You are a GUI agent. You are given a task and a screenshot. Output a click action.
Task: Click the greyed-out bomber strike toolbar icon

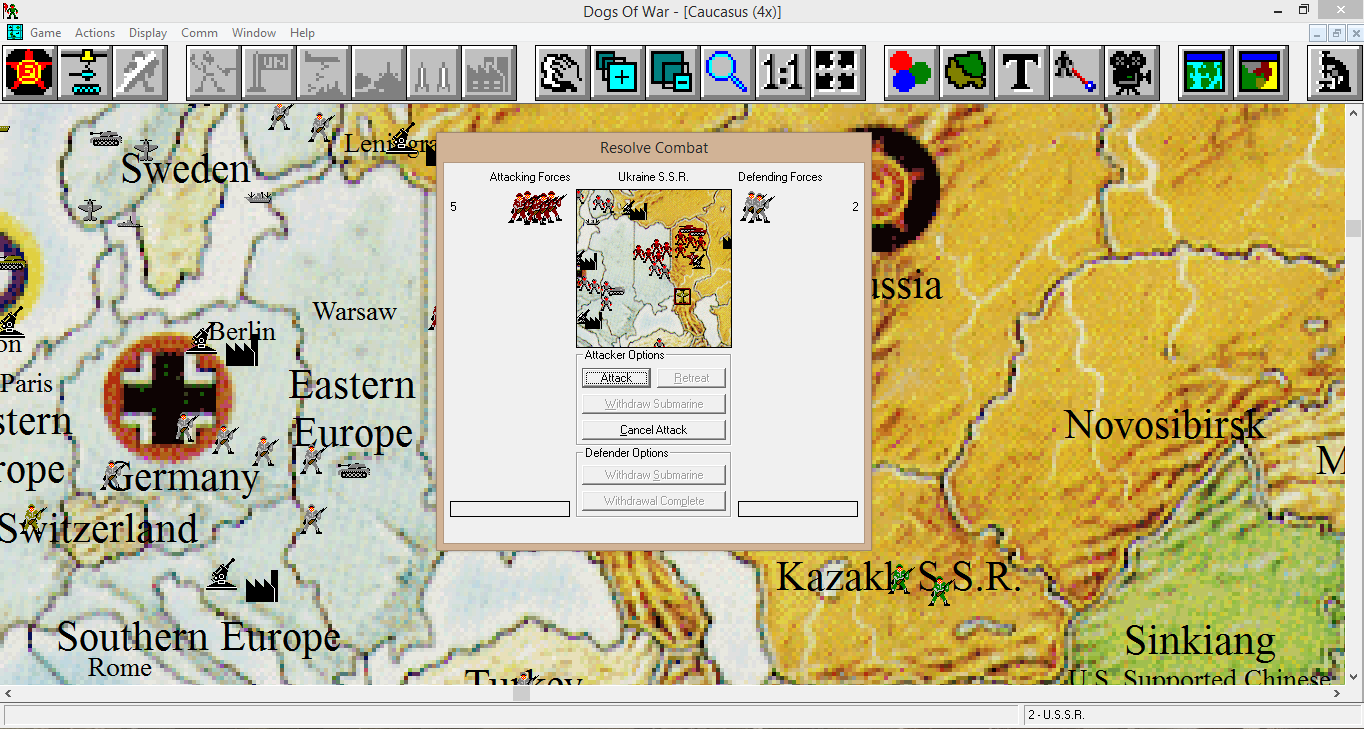pyautogui.click(x=324, y=73)
